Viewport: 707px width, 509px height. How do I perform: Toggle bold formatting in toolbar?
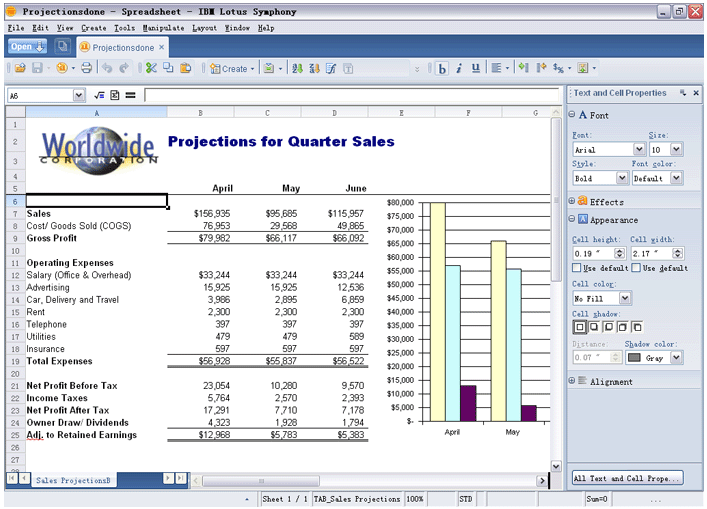coord(442,68)
